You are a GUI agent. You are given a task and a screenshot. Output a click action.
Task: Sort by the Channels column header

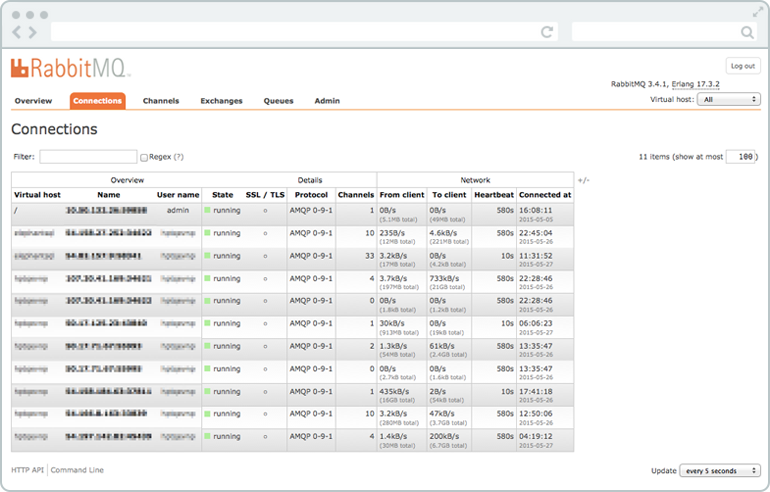click(x=355, y=195)
